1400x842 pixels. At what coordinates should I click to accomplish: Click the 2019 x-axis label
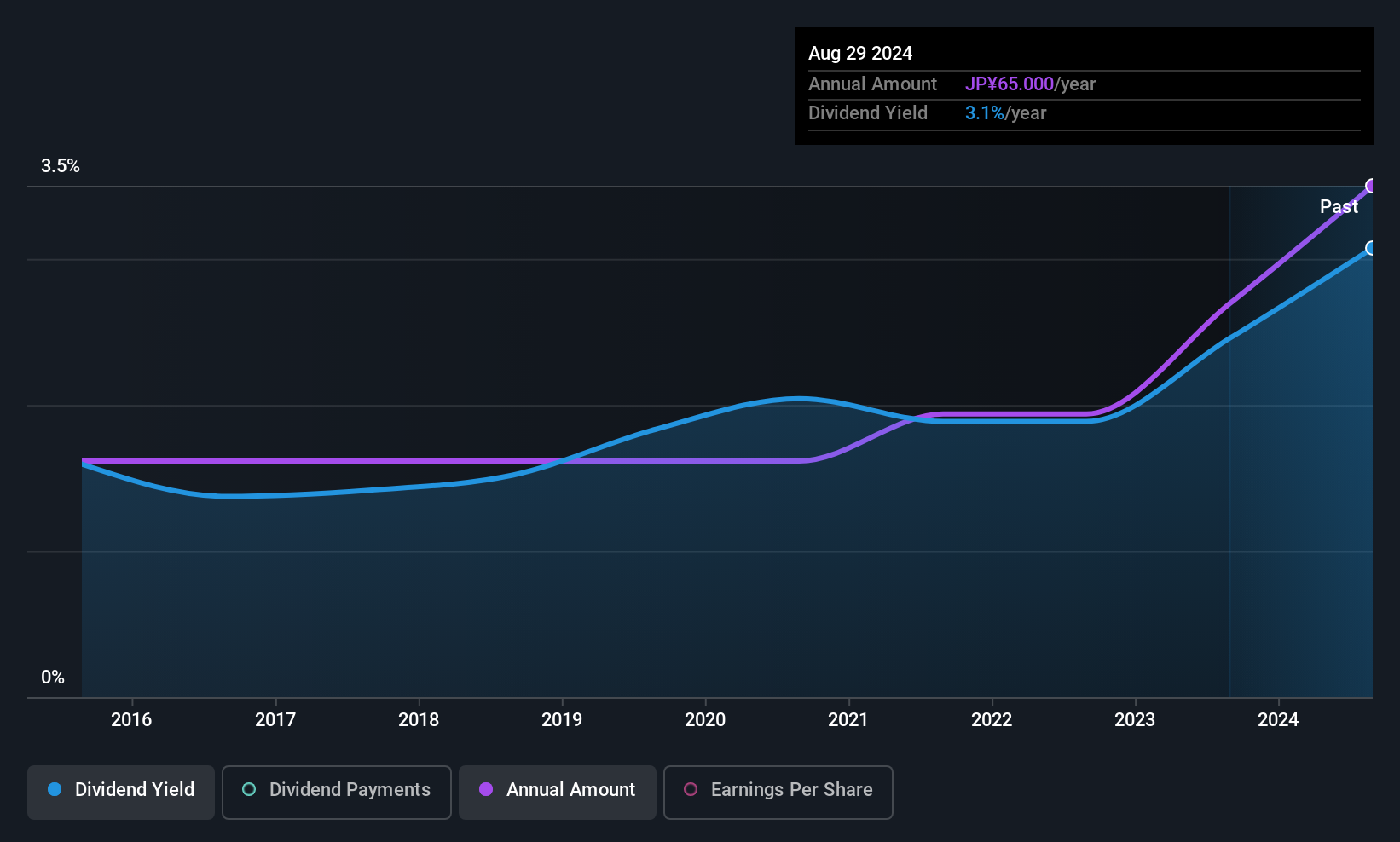pyautogui.click(x=562, y=719)
